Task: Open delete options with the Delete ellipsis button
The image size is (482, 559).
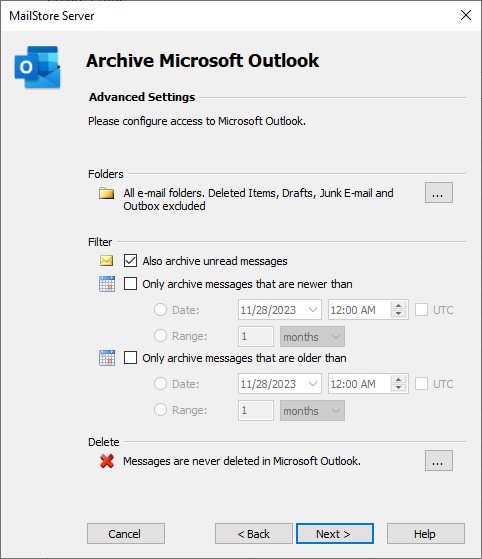Action: click(439, 461)
